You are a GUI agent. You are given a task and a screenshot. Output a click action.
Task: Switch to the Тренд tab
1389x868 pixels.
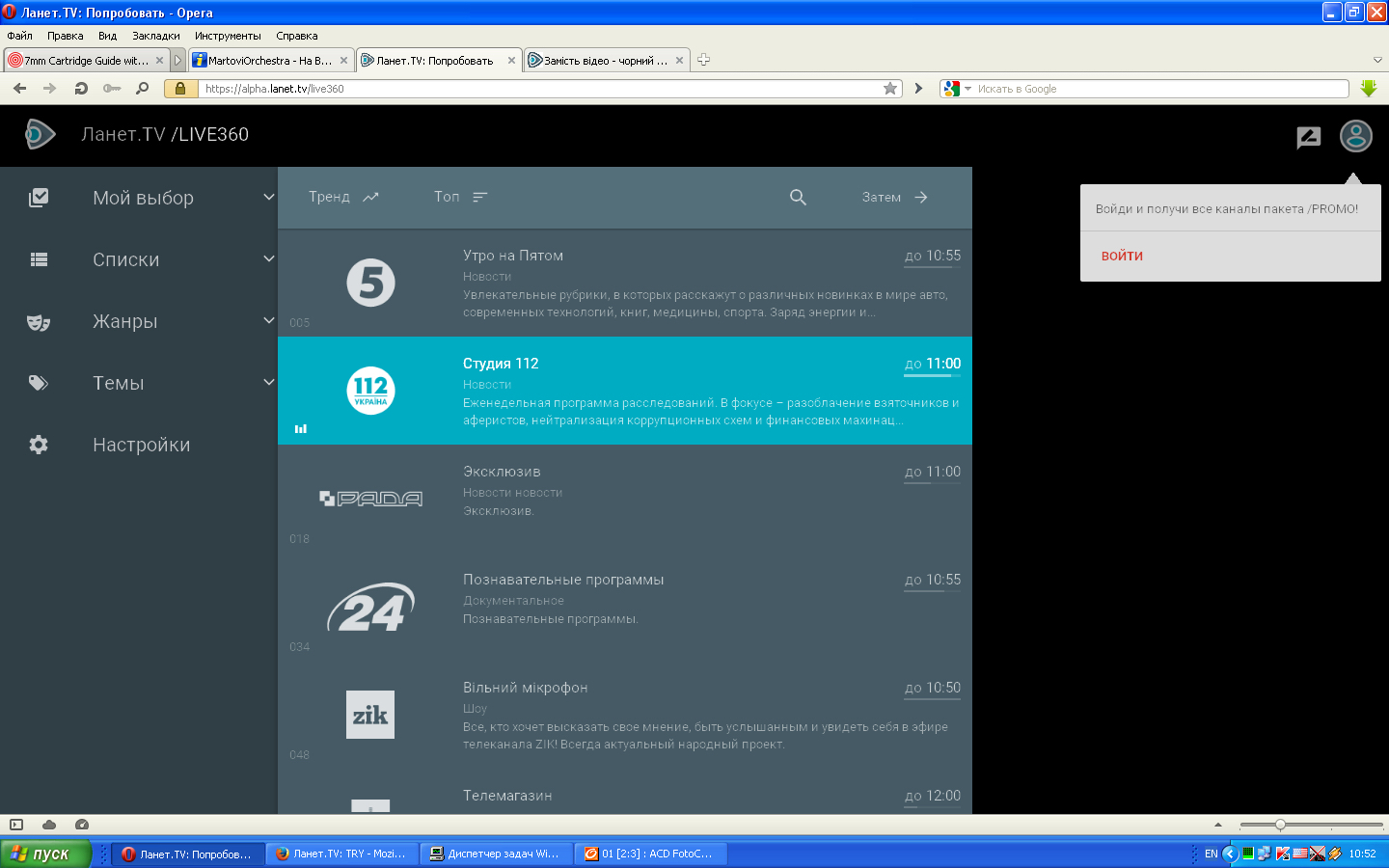343,197
